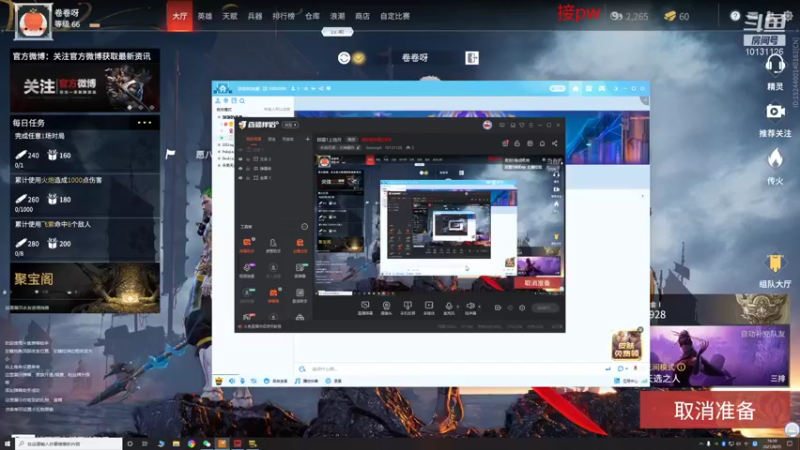The height and width of the screenshot is (450, 800).
Task: Click the 取消准备 cancel ready button
Action: click(714, 411)
